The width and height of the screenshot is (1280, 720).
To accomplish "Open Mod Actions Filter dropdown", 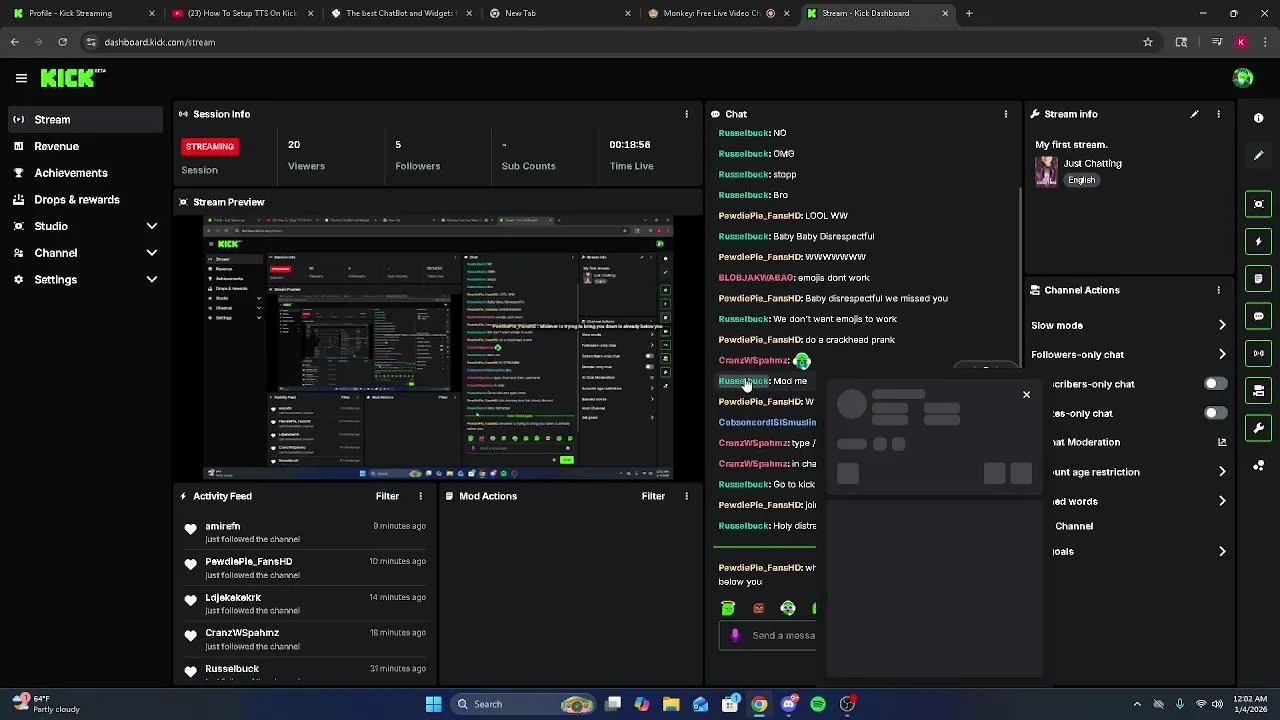I will 653,496.
